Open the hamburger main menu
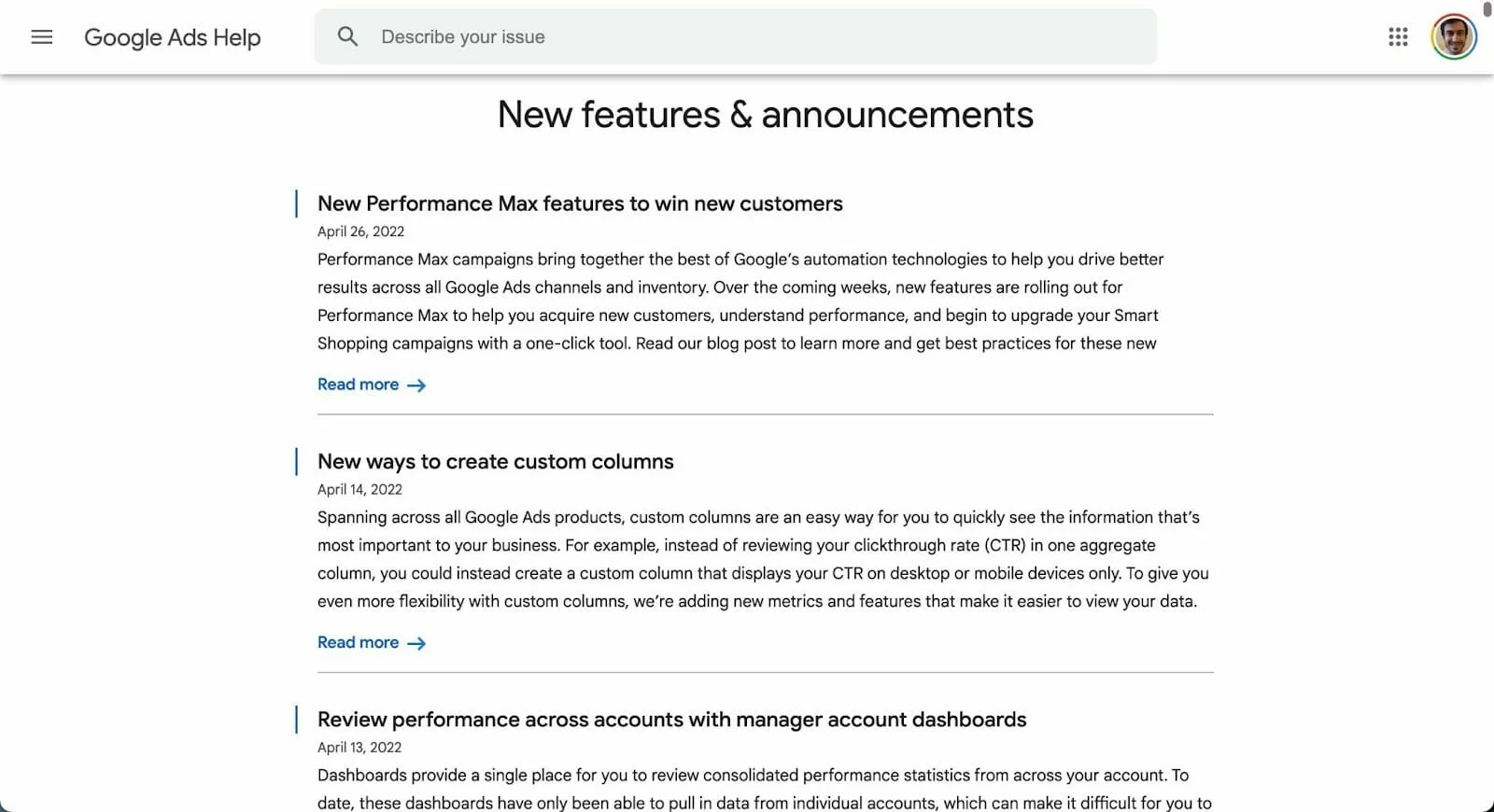Viewport: 1494px width, 812px height. pyautogui.click(x=42, y=37)
